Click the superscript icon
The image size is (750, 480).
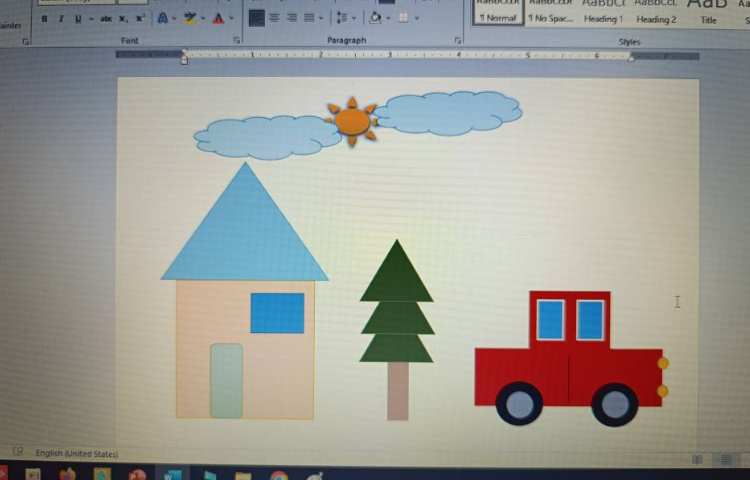(139, 19)
